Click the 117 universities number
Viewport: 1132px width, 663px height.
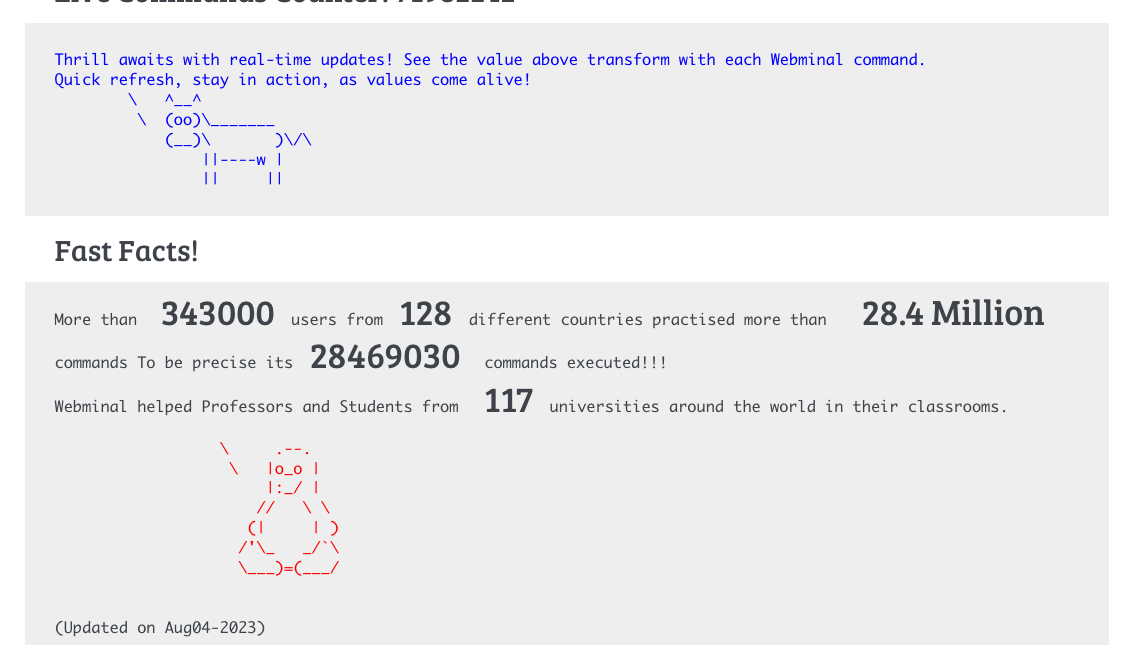pos(508,402)
